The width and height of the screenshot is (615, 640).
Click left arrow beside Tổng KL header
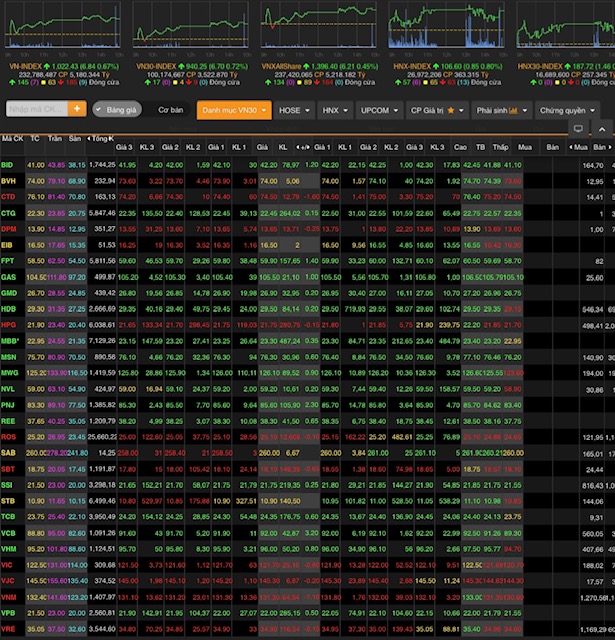click(90, 138)
